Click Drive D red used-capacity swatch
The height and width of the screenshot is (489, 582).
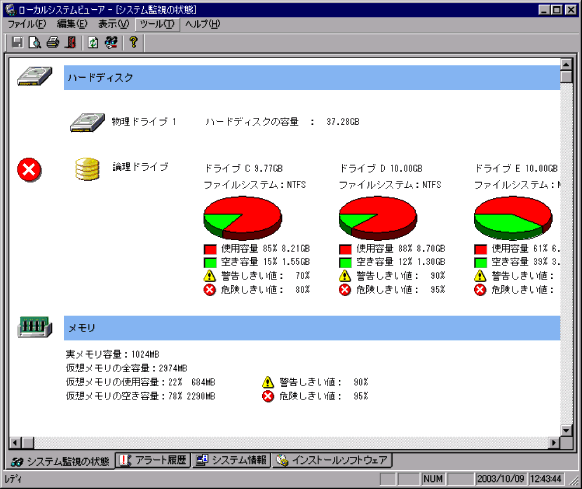click(x=345, y=249)
